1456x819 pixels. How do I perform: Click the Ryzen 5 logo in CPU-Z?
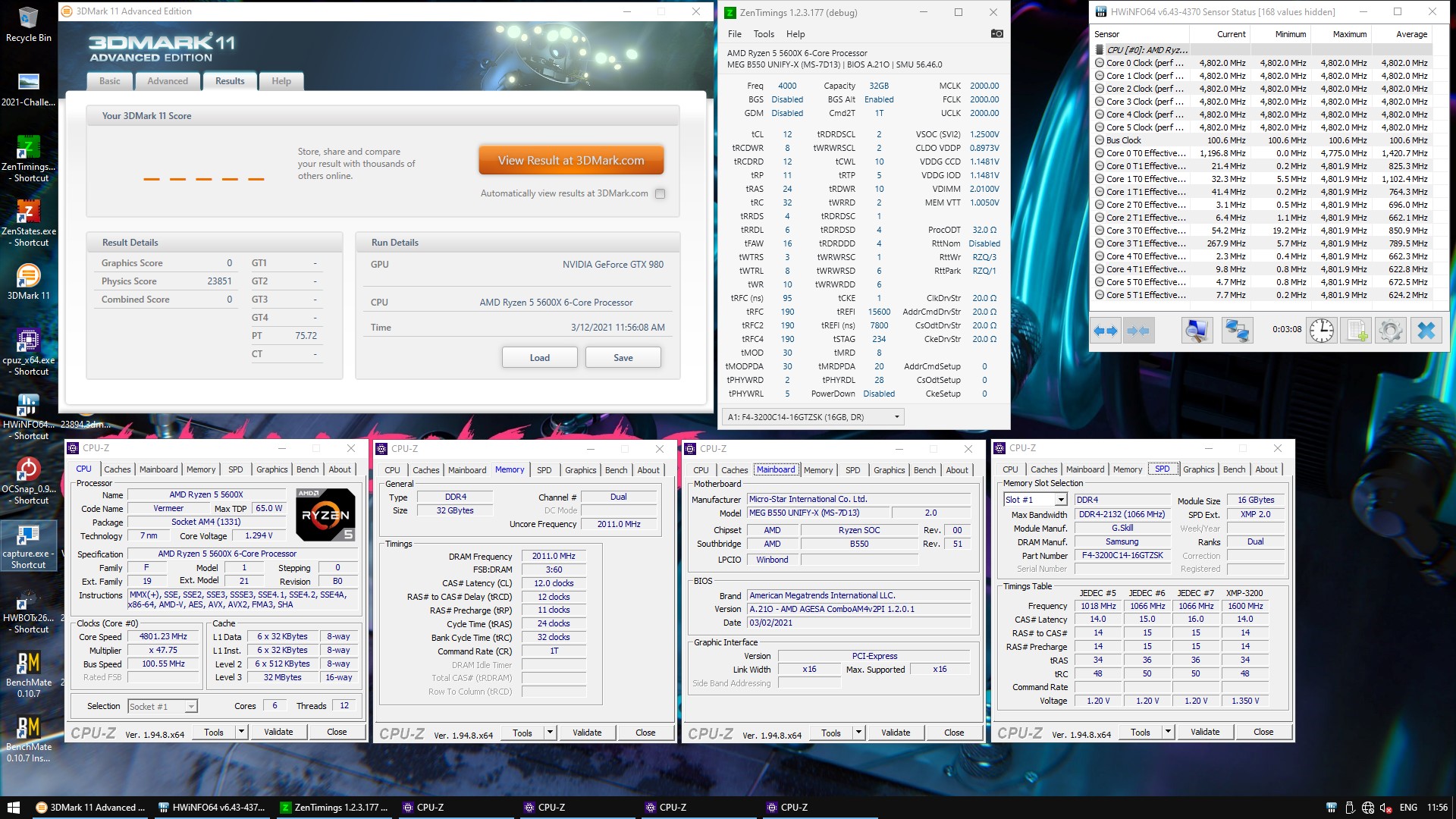(x=325, y=515)
